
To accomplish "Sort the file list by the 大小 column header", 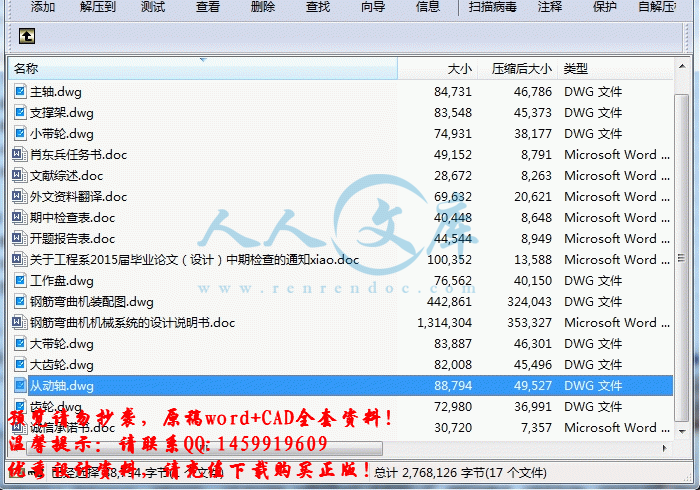I will coord(438,69).
